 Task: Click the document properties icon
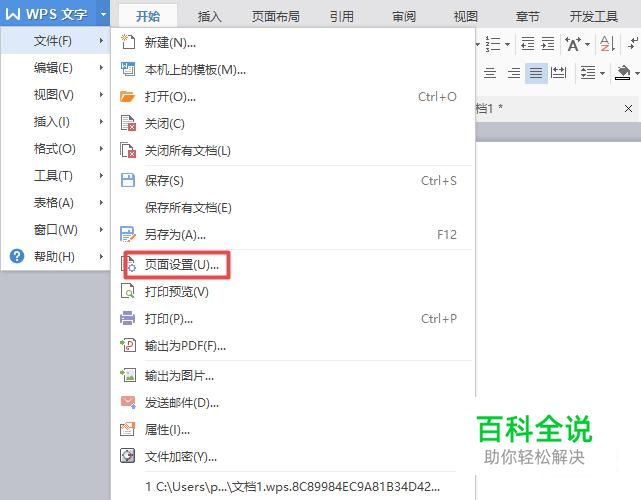point(128,429)
